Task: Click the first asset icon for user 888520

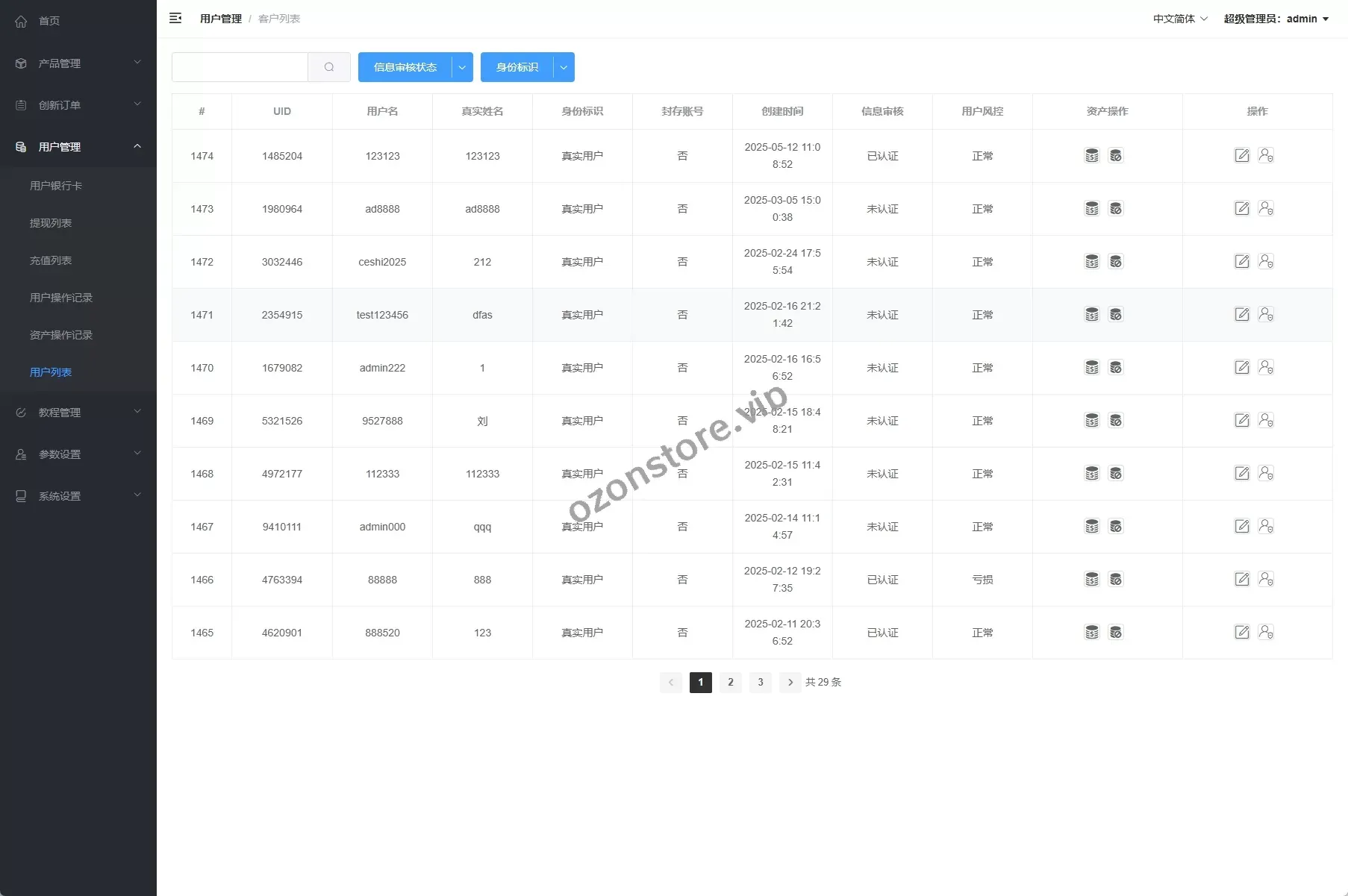Action: click(1091, 633)
